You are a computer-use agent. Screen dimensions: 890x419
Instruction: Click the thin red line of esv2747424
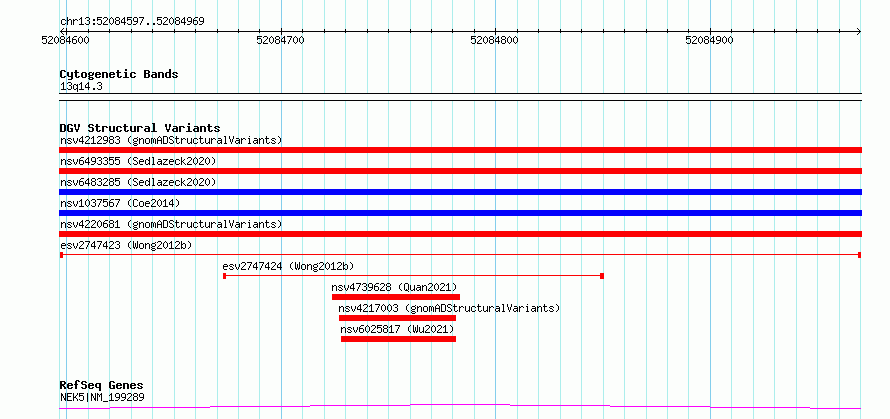(x=413, y=276)
